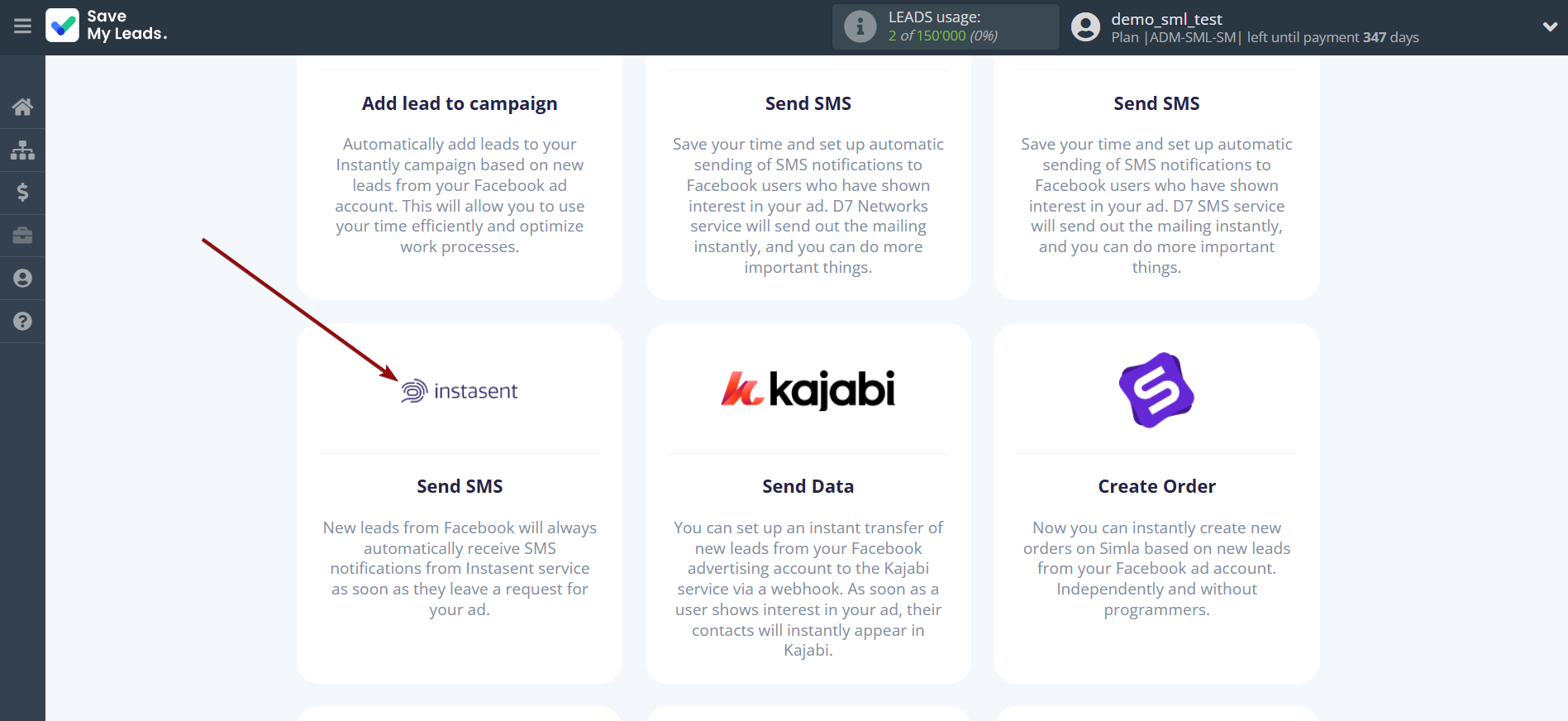The width and height of the screenshot is (1568, 721).
Task: Expand the account dropdown chevron
Action: pos(1550,26)
